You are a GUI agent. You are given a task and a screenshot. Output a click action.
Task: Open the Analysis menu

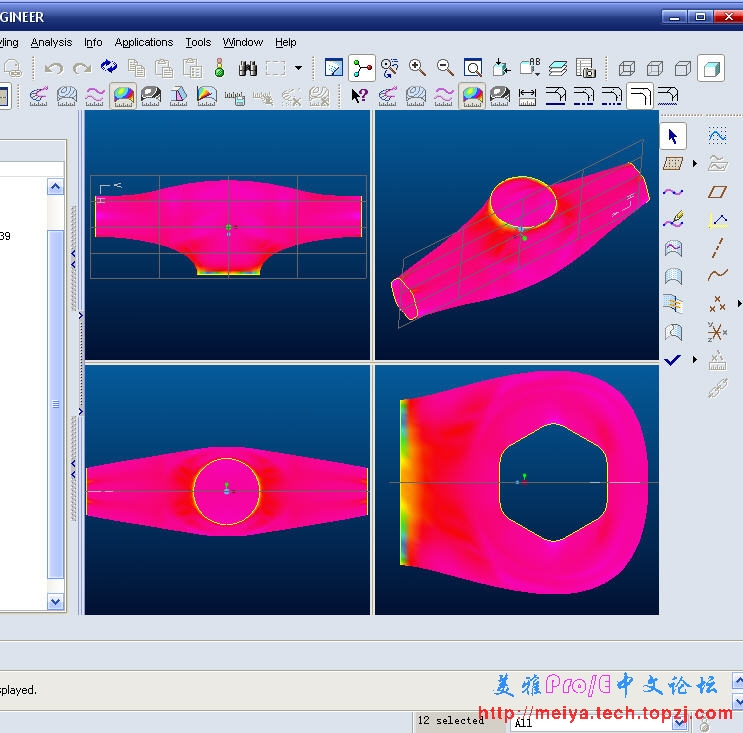point(51,42)
